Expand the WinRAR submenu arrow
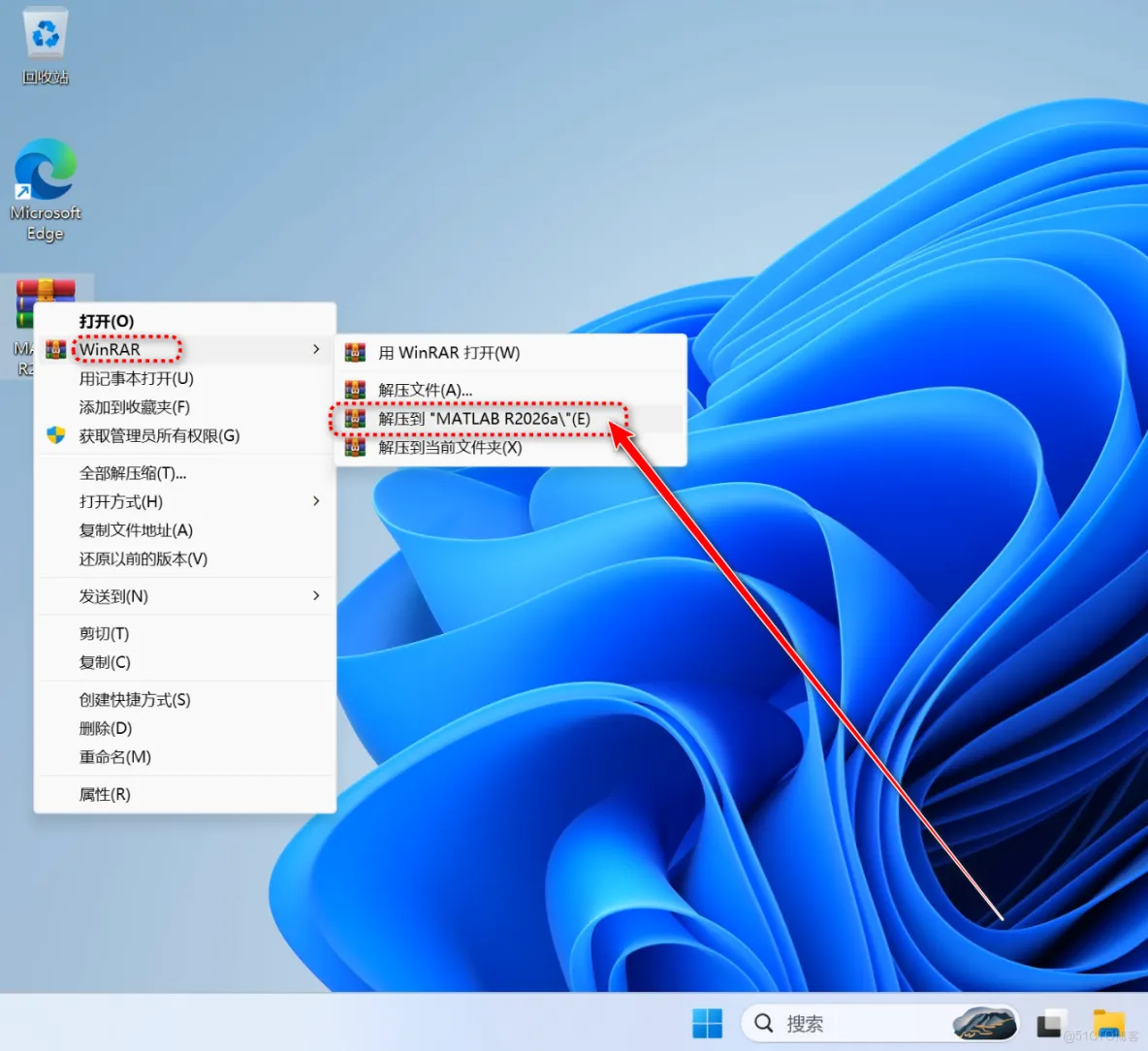 [316, 349]
